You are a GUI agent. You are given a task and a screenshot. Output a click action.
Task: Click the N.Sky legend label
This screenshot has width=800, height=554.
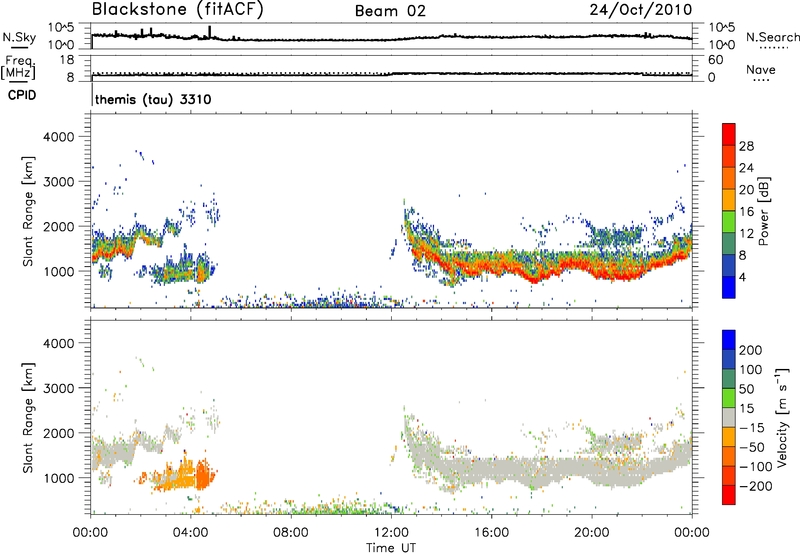[19, 37]
